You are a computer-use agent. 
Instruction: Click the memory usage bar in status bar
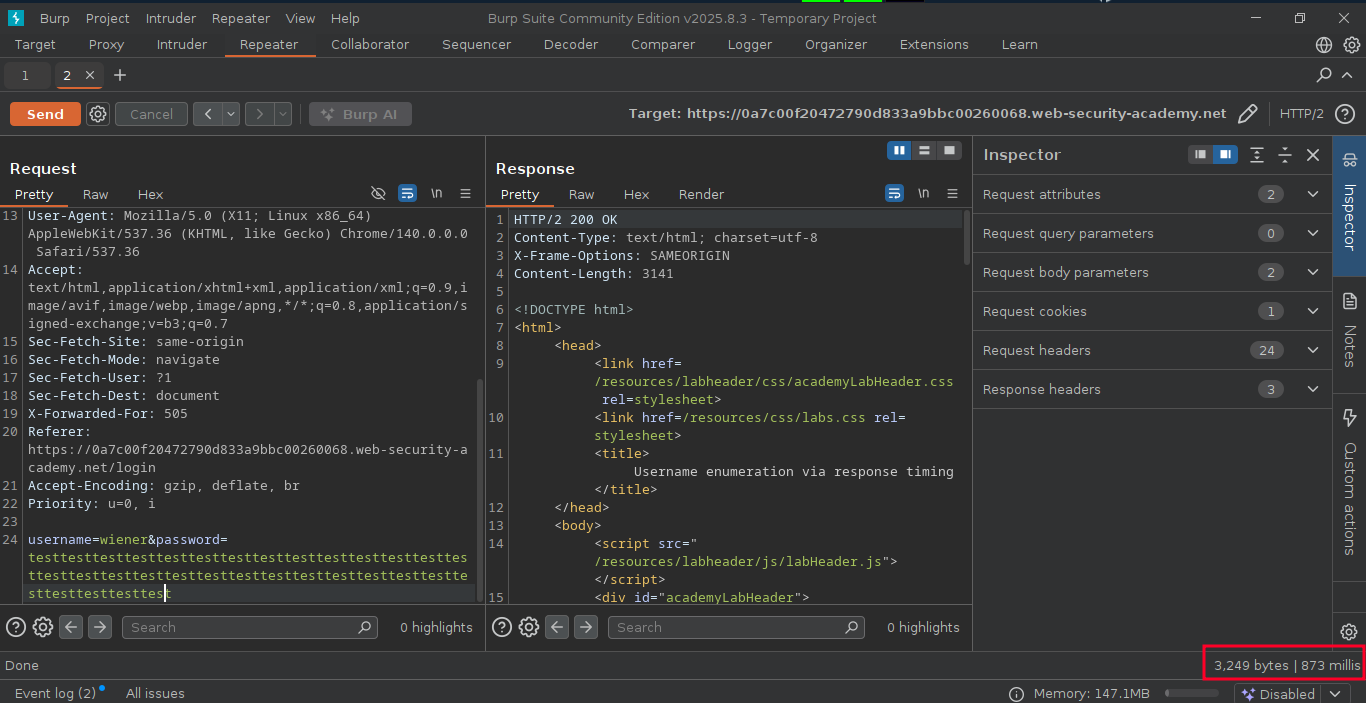coord(1190,693)
